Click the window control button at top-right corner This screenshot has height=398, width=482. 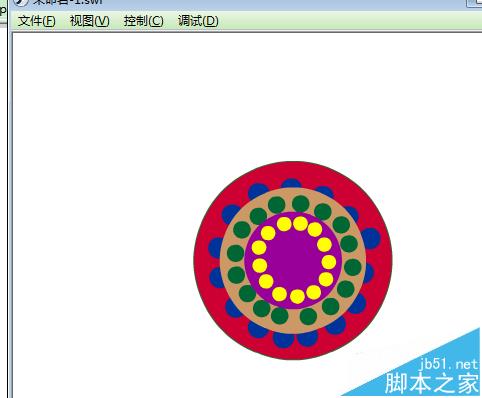click(474, 3)
